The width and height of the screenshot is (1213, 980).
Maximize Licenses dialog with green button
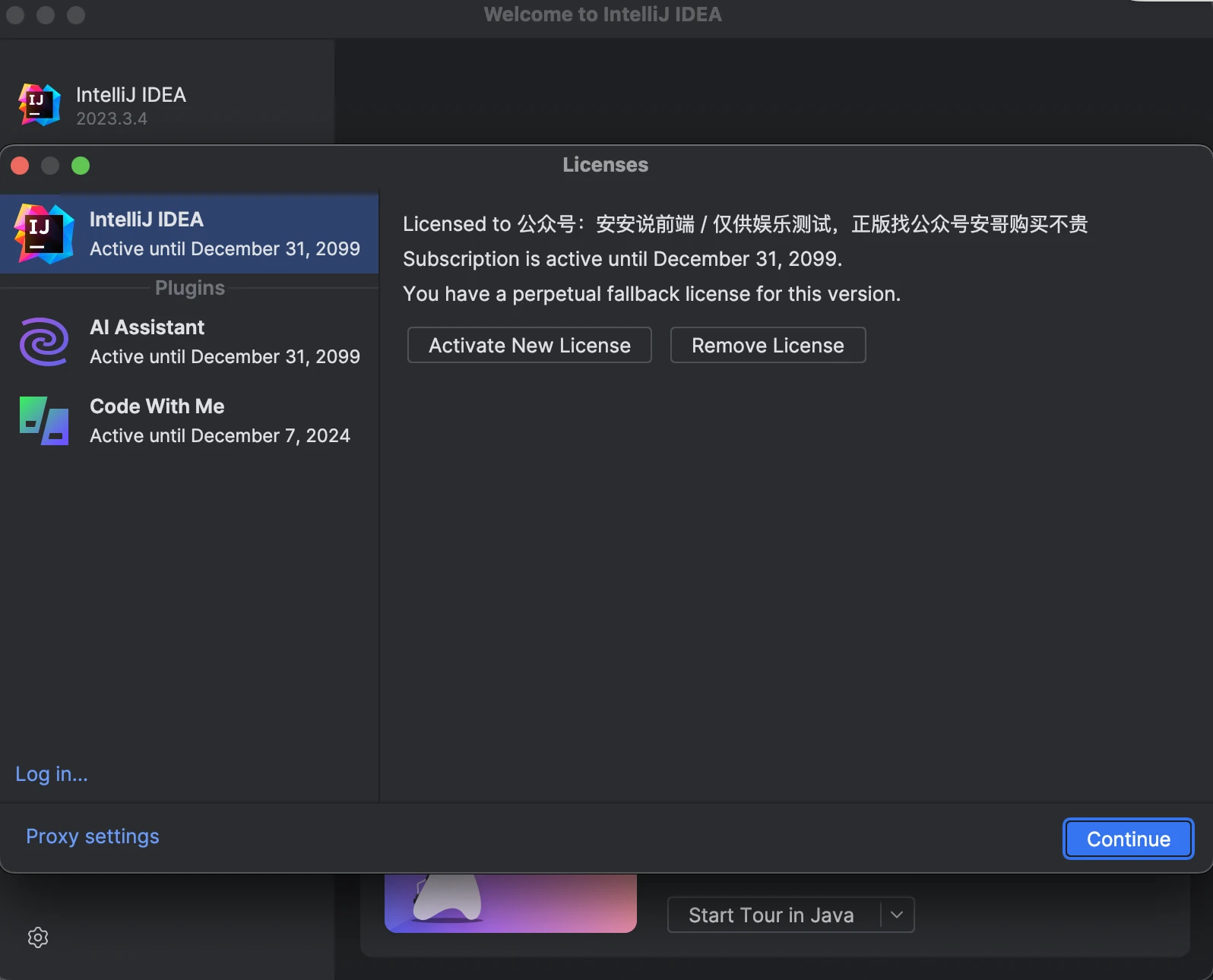coord(81,166)
